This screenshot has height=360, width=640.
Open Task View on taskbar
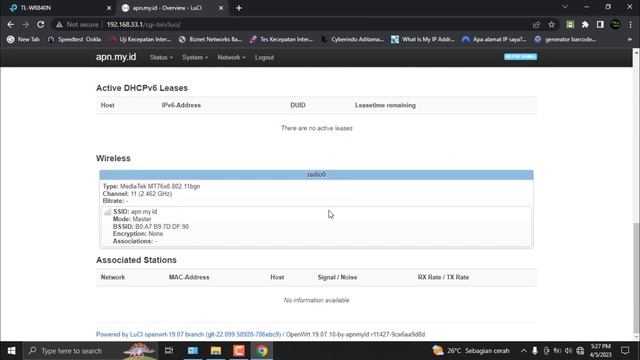coord(169,351)
